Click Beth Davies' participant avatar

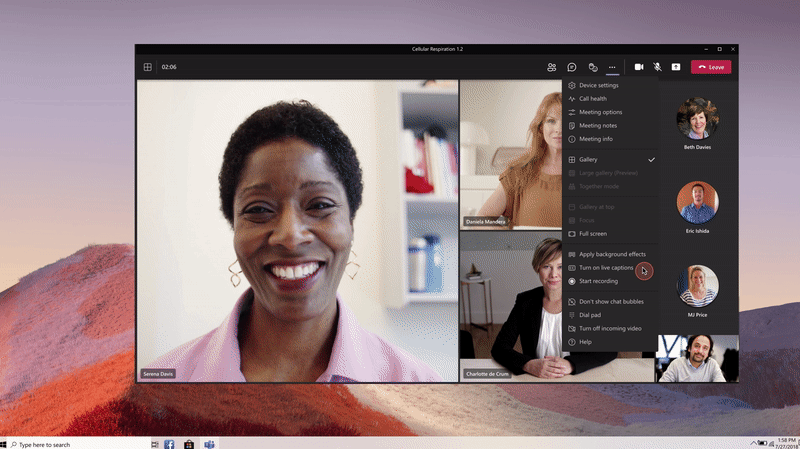point(697,119)
